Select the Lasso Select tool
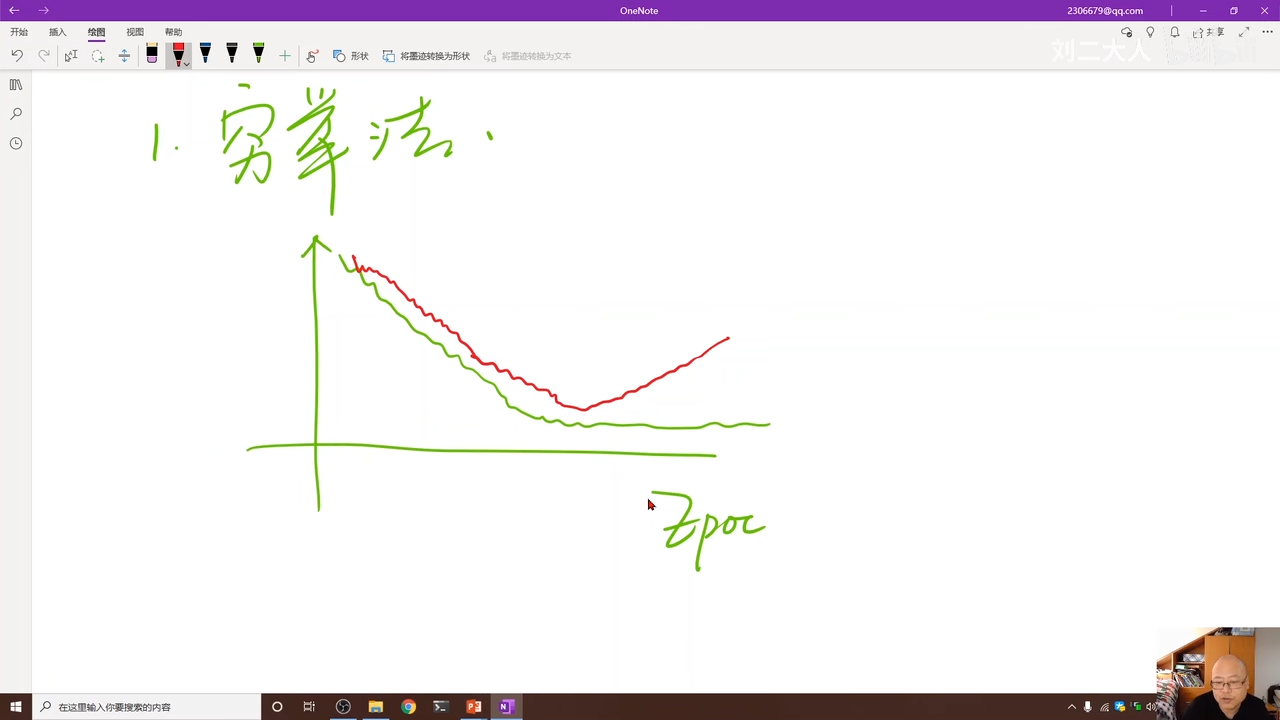This screenshot has height=720, width=1280. click(97, 56)
